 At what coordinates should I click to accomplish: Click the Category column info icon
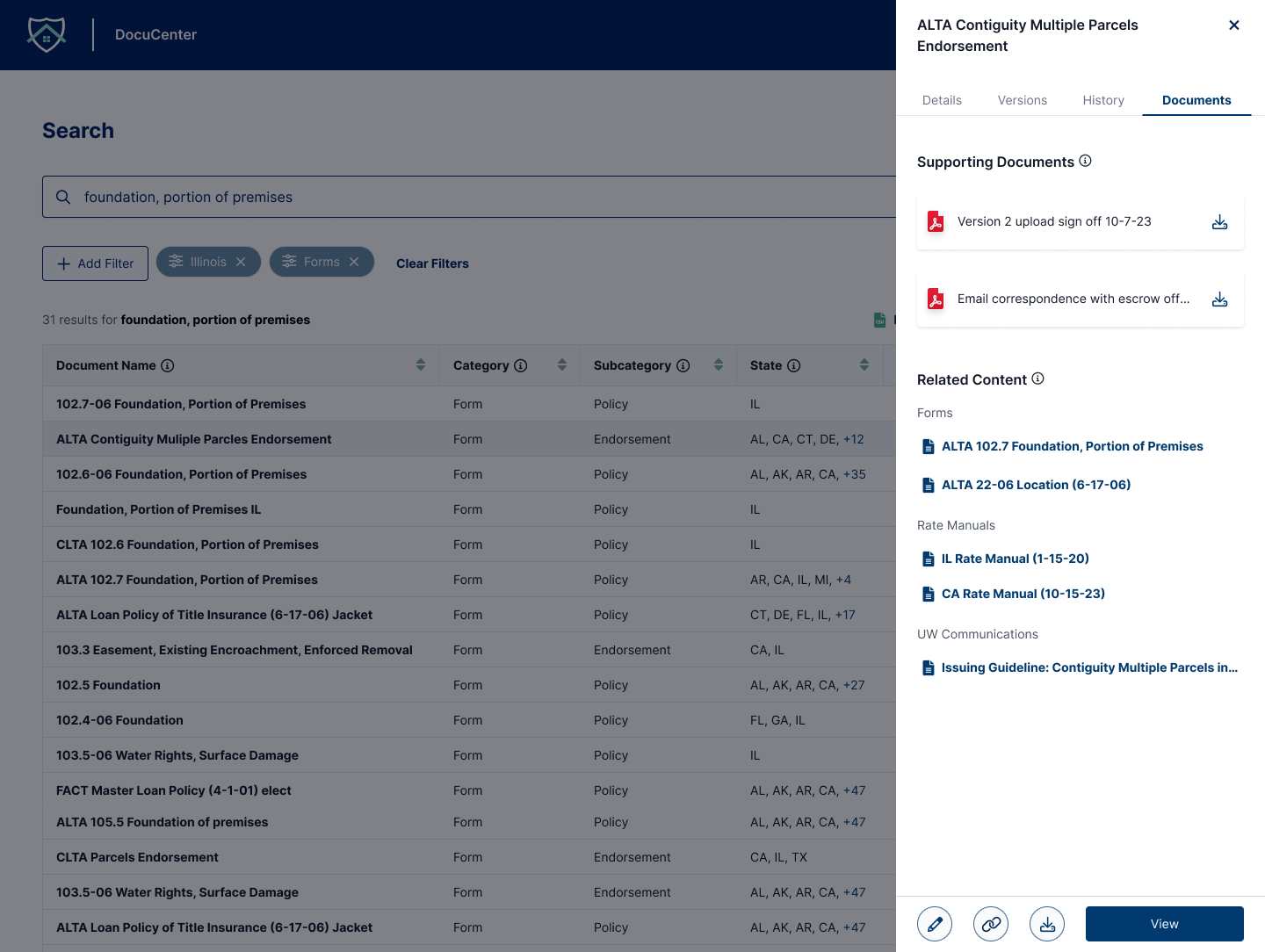521,365
